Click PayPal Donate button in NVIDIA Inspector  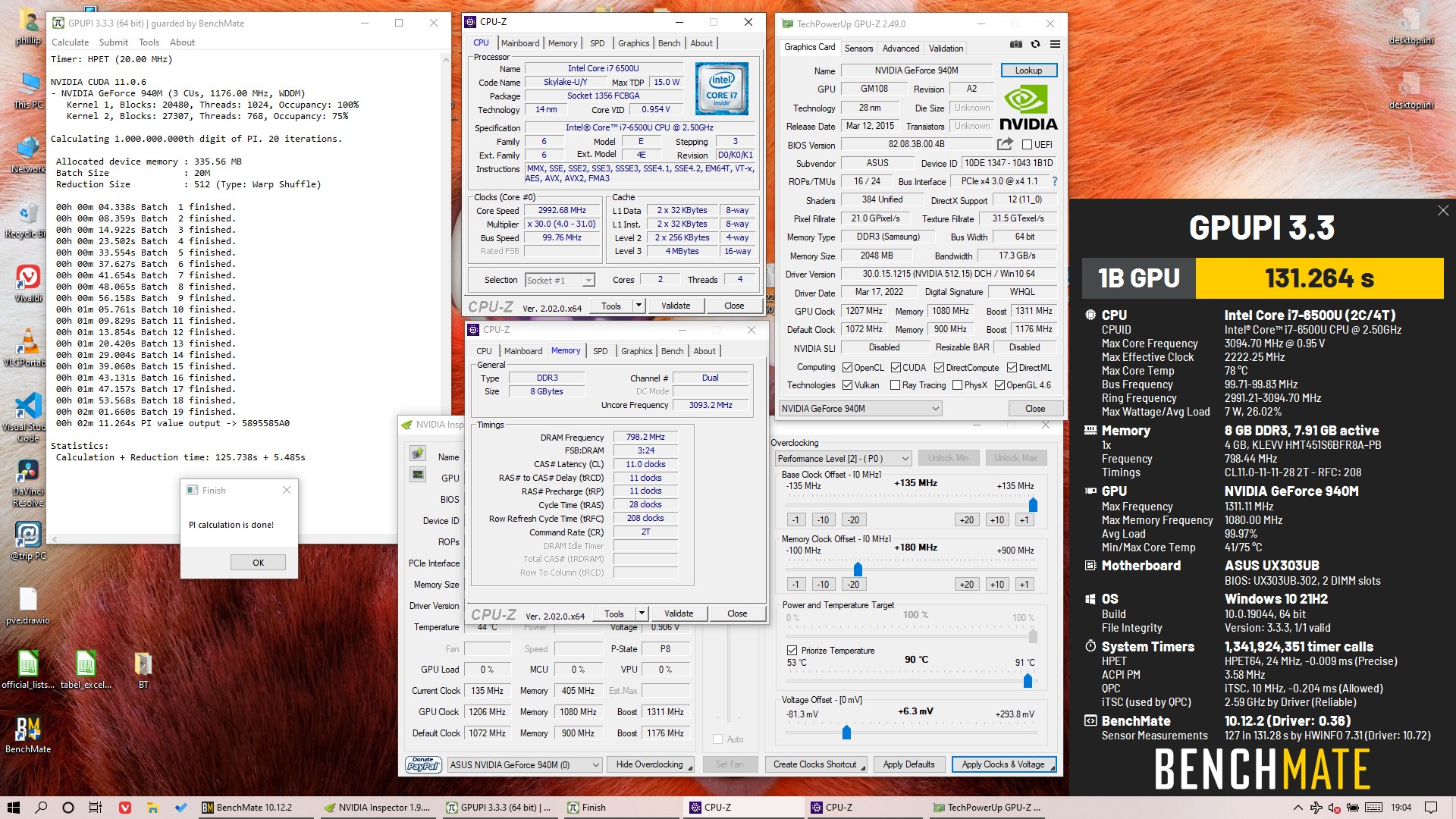coord(423,764)
